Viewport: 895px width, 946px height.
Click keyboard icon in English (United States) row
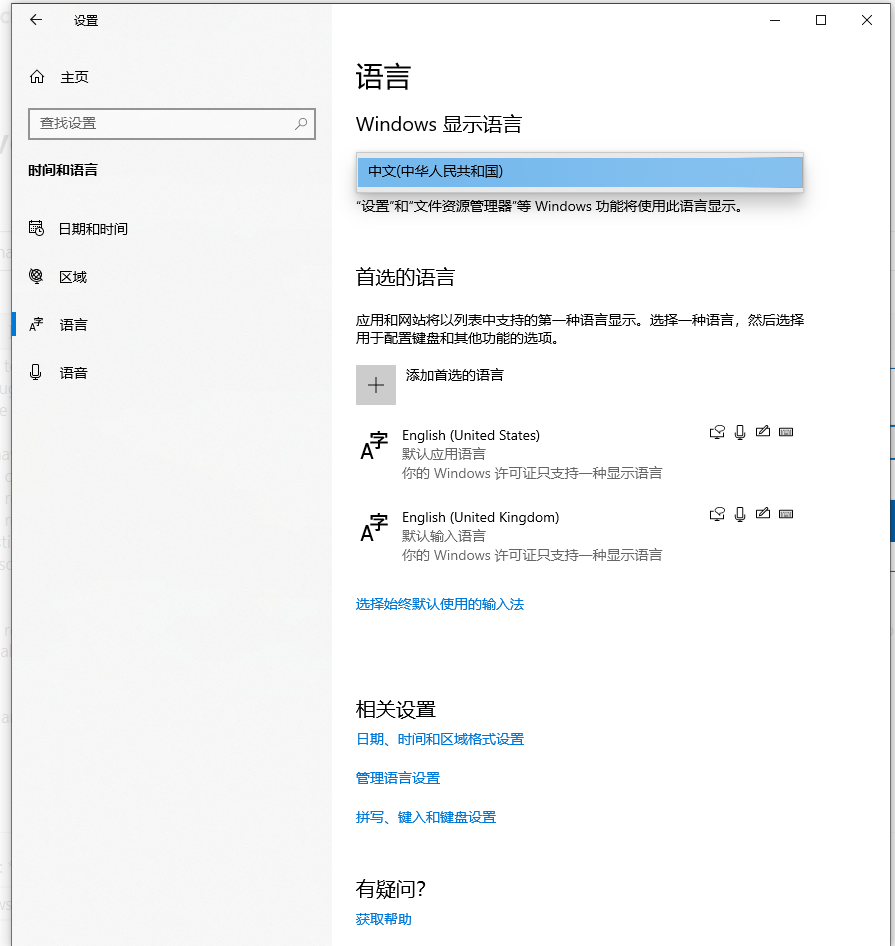coord(786,432)
